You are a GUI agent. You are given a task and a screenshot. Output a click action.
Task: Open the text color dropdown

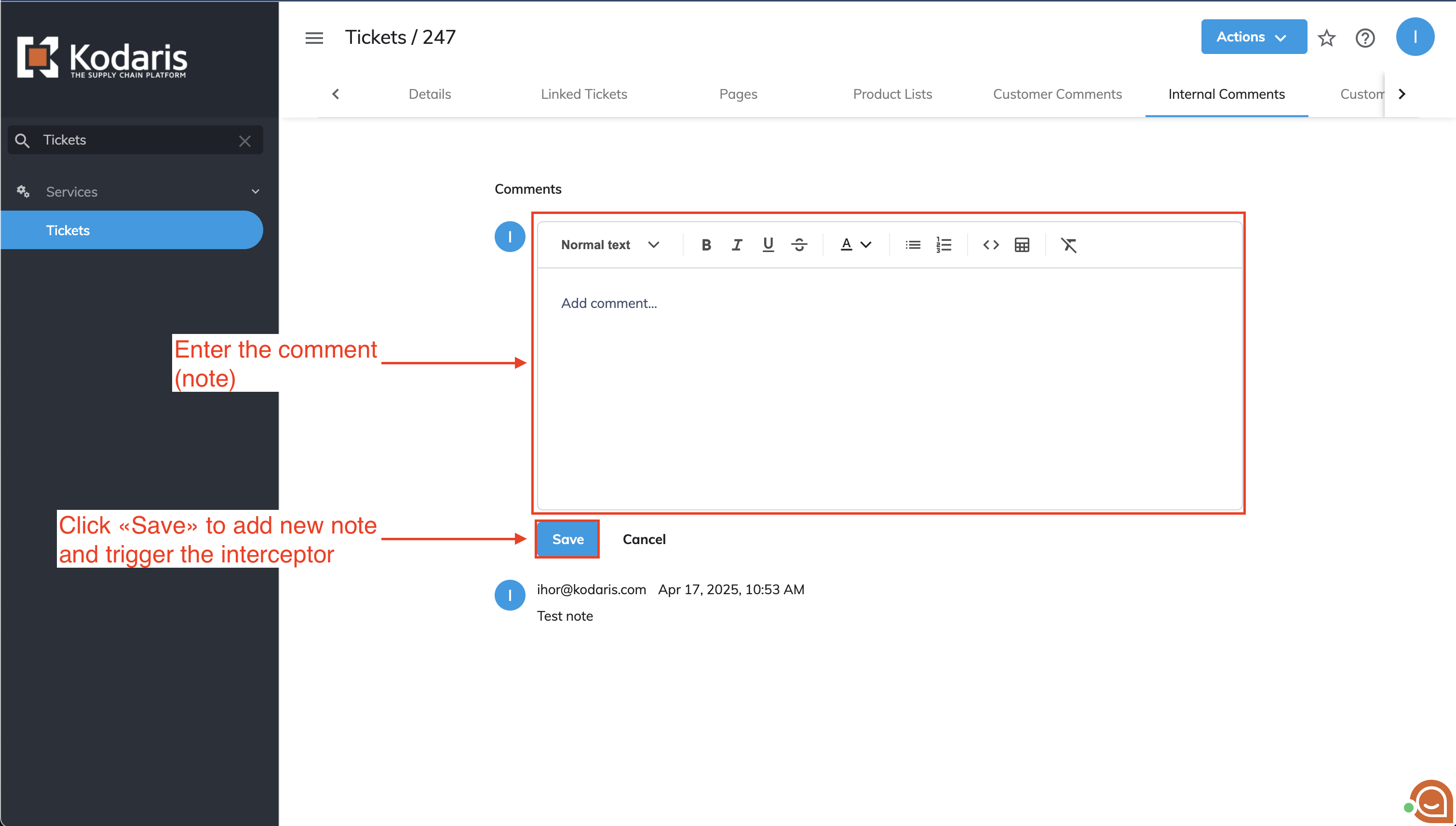(x=855, y=245)
